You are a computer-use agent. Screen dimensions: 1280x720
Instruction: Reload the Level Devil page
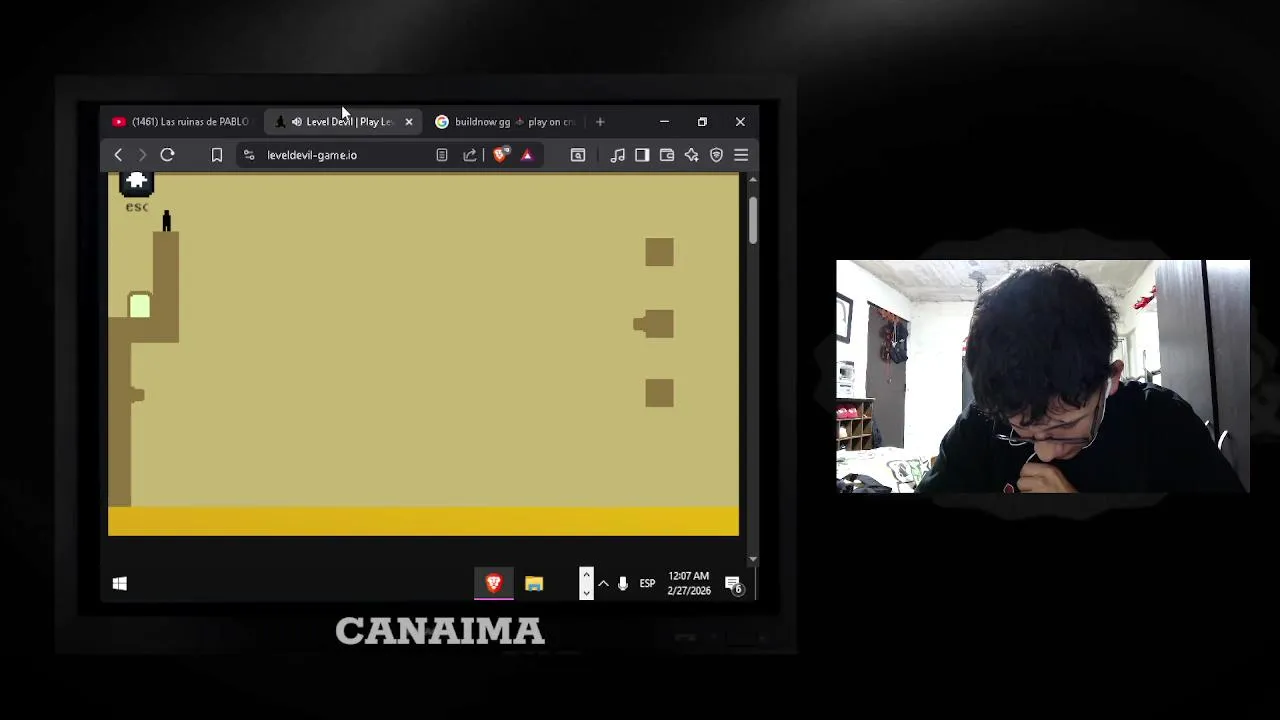coord(167,155)
